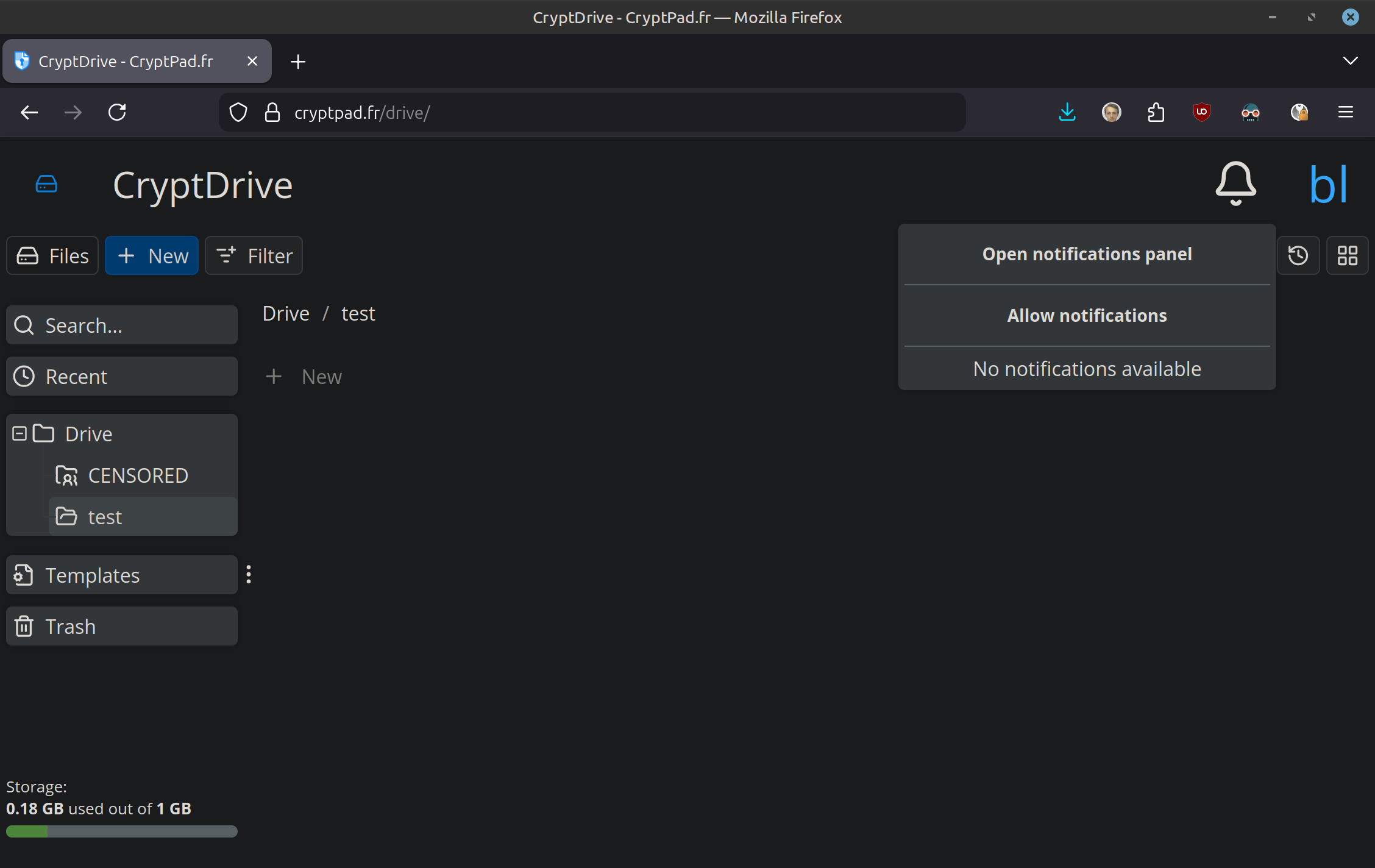
Task: Open uBlock Origin extension icon
Action: click(1201, 112)
